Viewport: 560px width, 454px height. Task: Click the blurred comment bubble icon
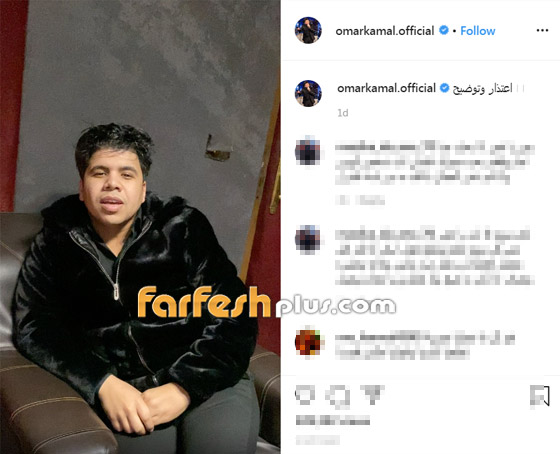tap(338, 396)
